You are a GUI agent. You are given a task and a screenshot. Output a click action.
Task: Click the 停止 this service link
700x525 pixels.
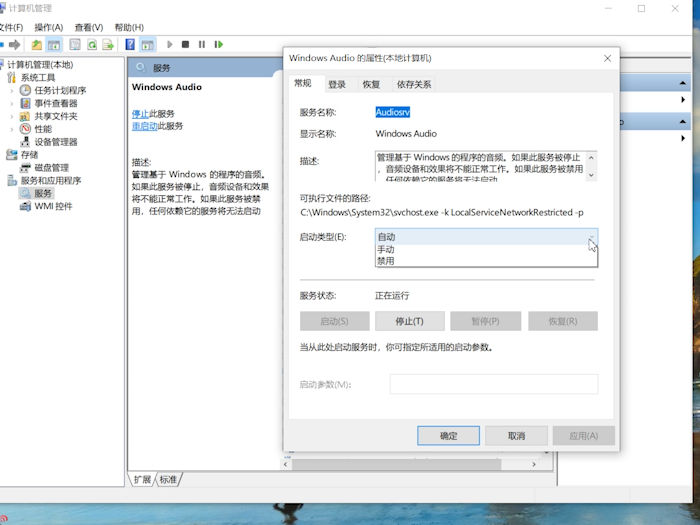tap(140, 114)
